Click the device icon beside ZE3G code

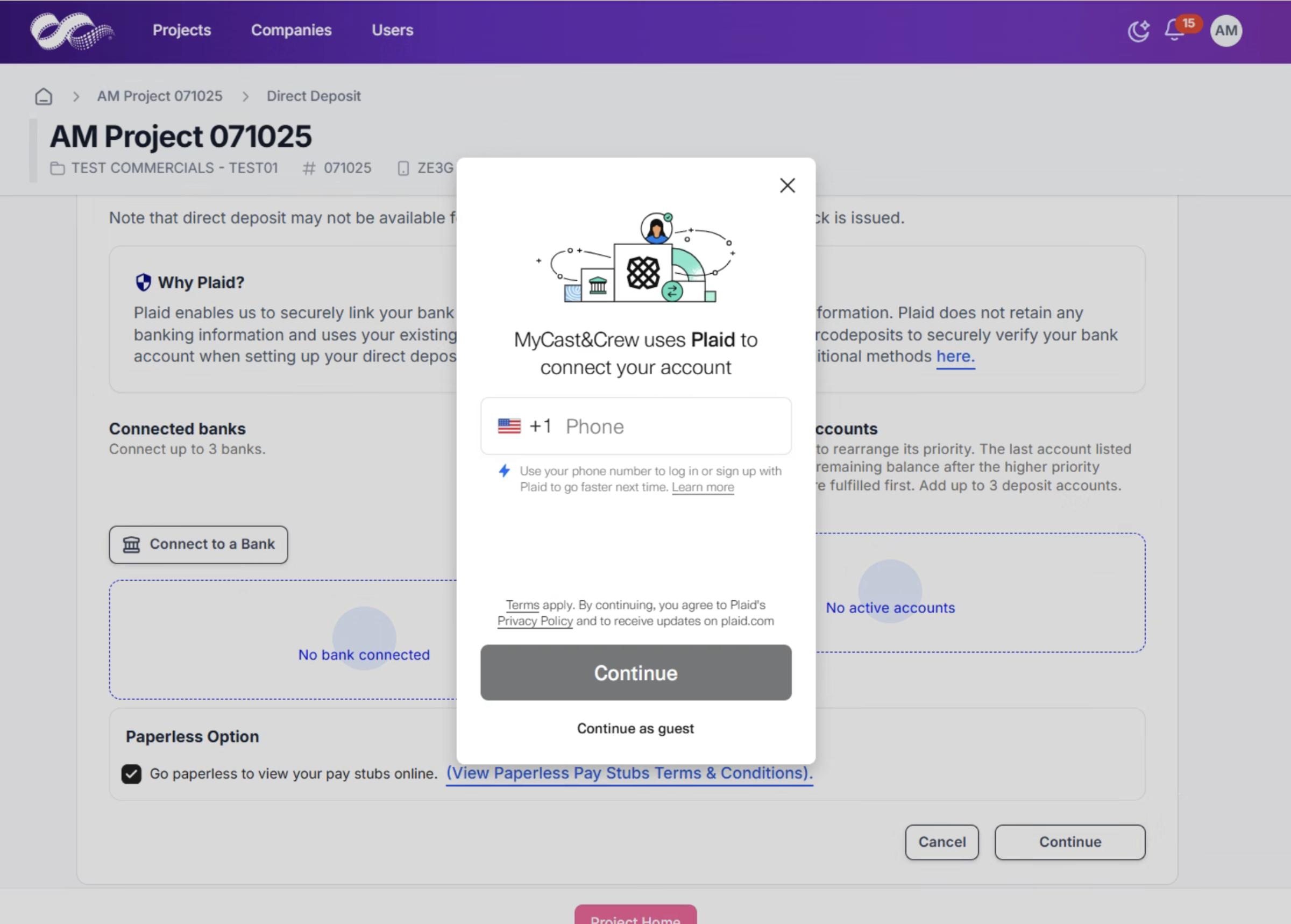tap(403, 168)
